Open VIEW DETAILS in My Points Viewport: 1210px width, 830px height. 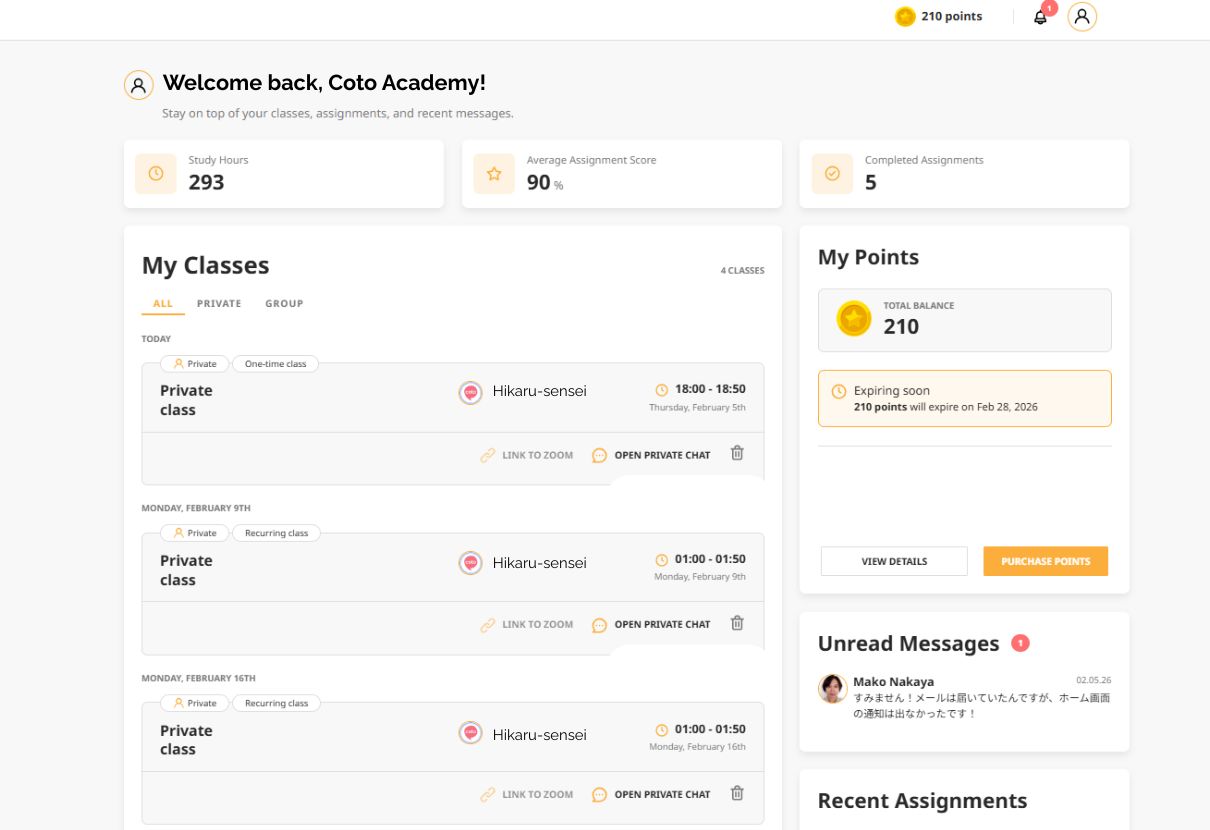(x=893, y=561)
